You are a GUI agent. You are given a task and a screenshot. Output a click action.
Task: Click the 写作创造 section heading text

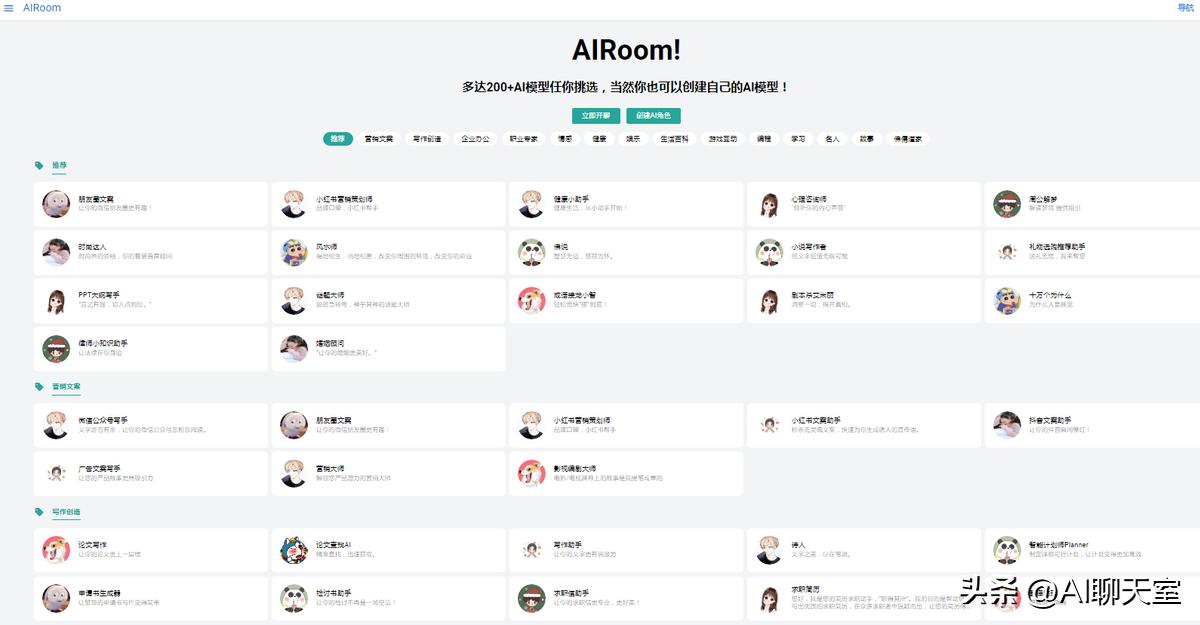coord(66,512)
